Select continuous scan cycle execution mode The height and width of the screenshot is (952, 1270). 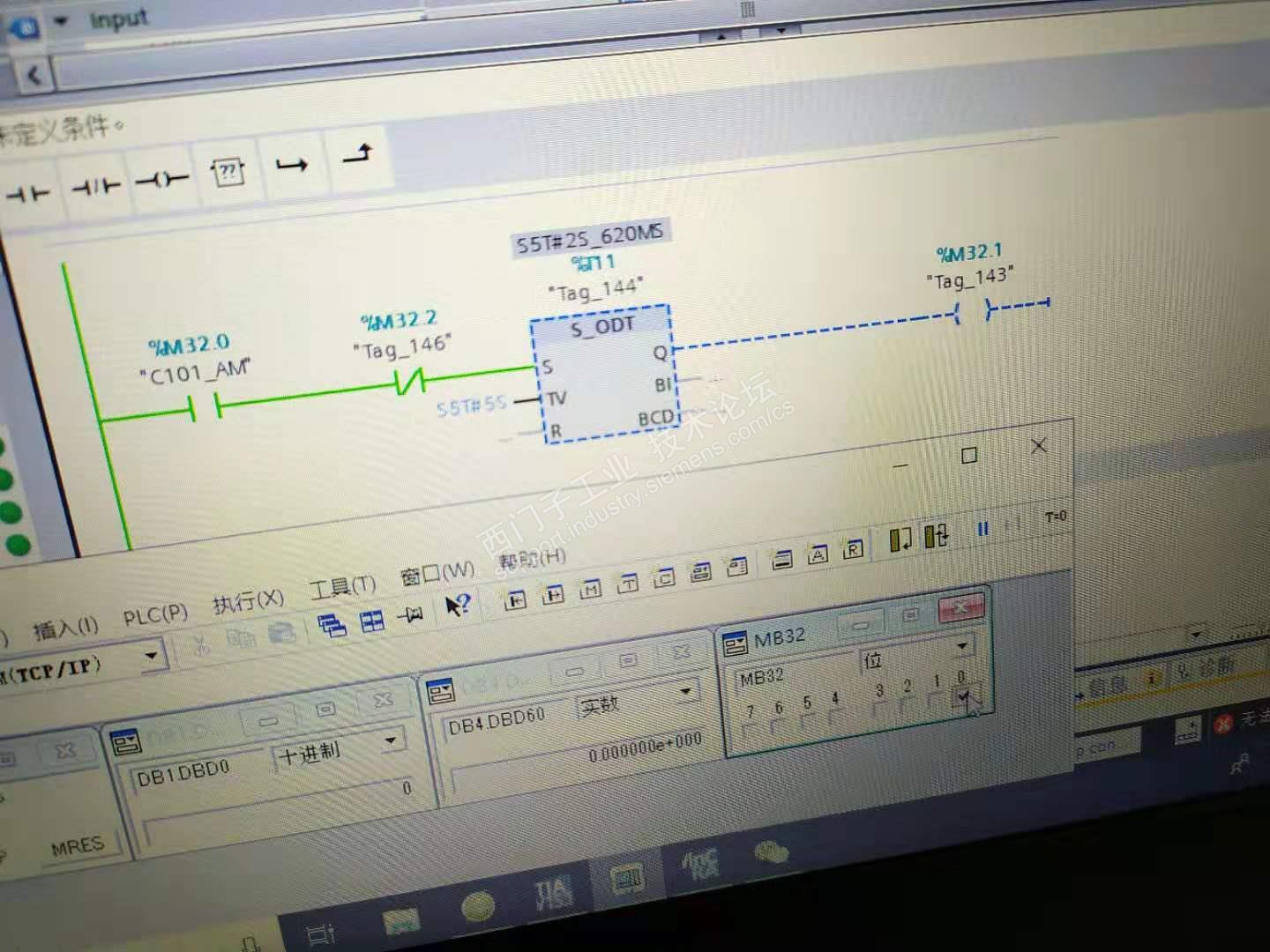[937, 534]
